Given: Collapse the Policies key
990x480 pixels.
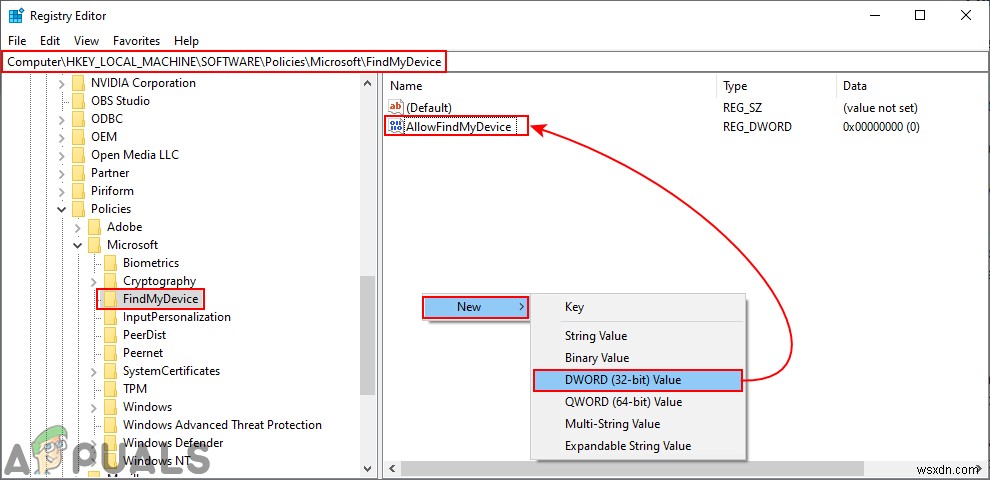Looking at the screenshot, I should 61,209.
